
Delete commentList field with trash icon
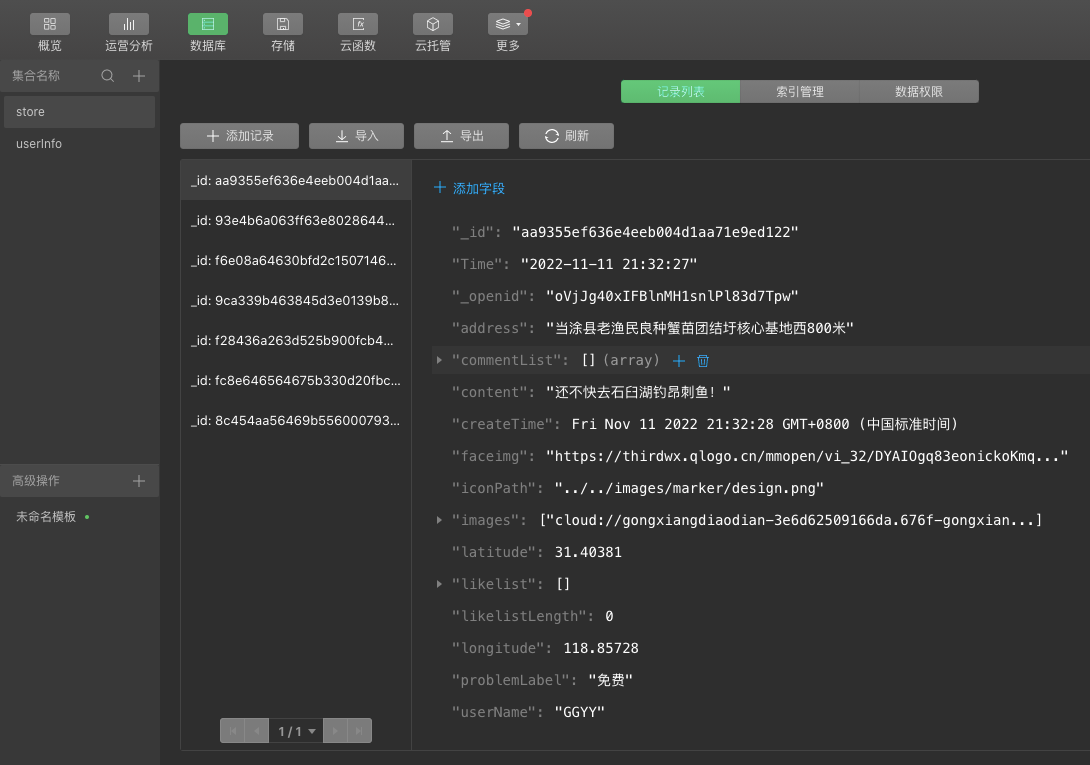[703, 360]
